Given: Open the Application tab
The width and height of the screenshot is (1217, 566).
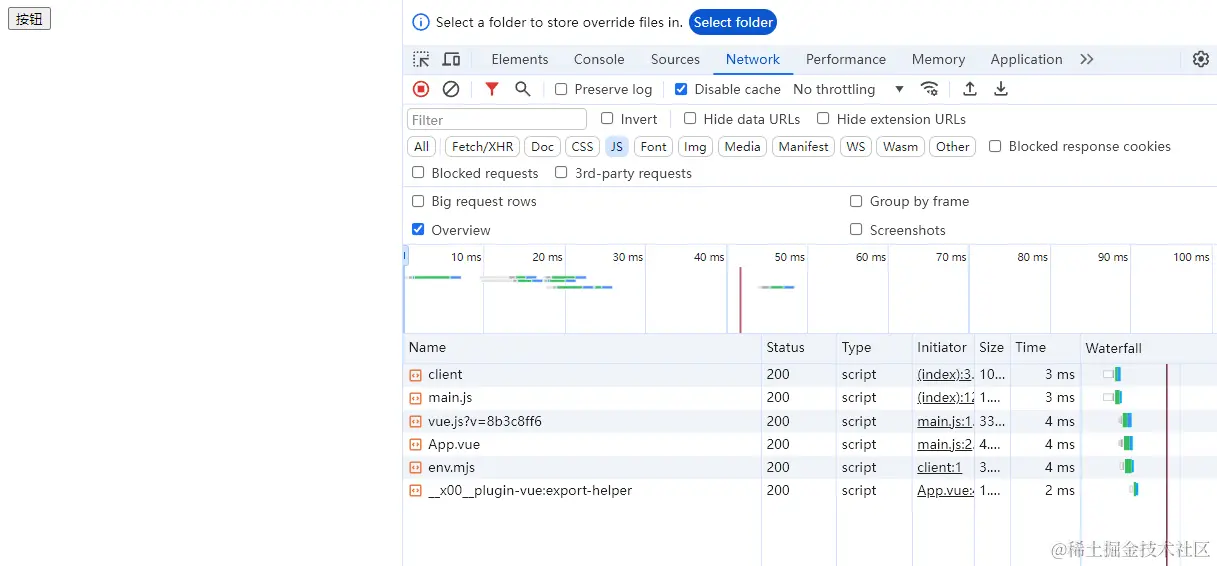Looking at the screenshot, I should pyautogui.click(x=1026, y=59).
